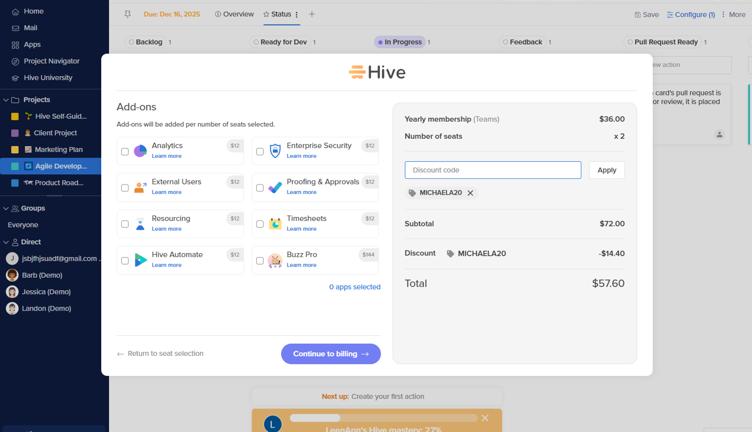Screen dimensions: 752x432
Task: Select the Hive Self-Guid... project
Action: pos(50,116)
